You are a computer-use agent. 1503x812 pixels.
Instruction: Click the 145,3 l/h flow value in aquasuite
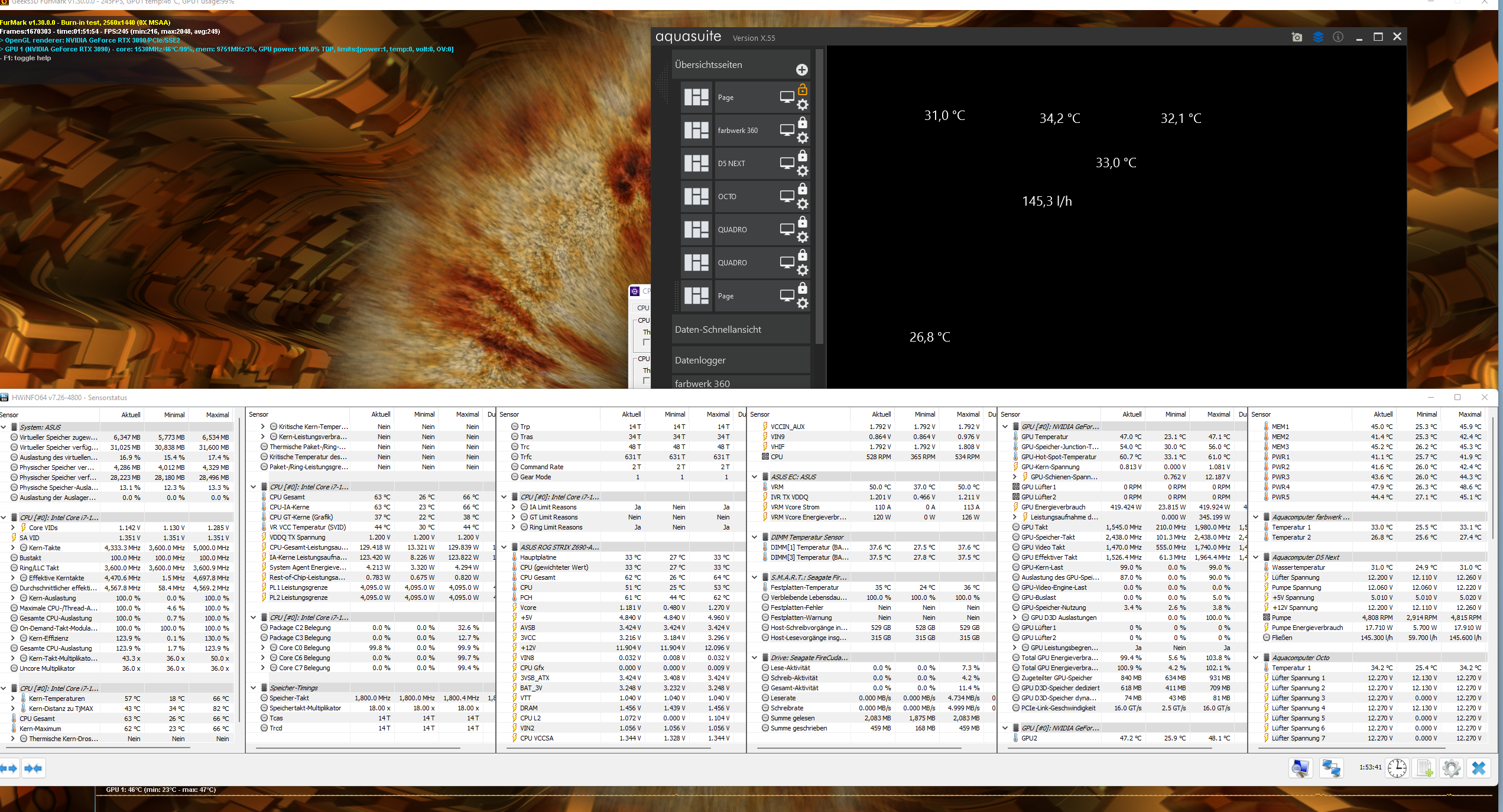[1047, 202]
